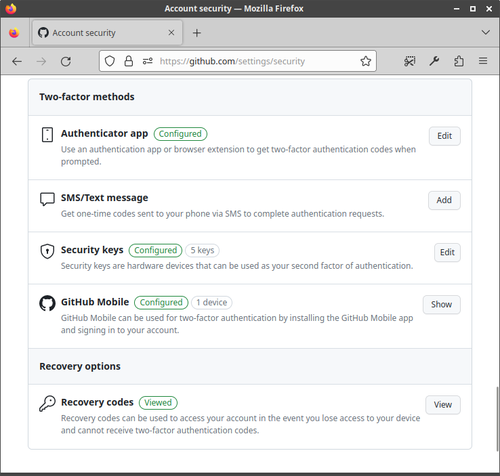The width and height of the screenshot is (500, 476).
Task: Expand the list all tabs chevron
Action: point(486,32)
